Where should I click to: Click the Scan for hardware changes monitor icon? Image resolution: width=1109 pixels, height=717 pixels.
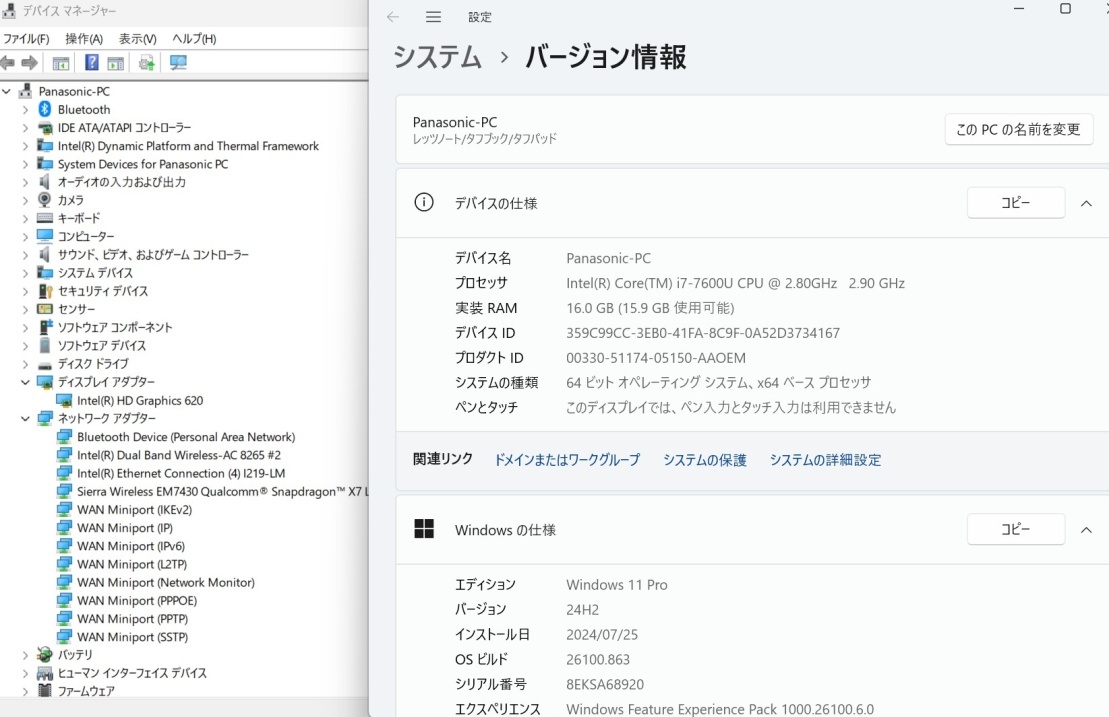pos(178,63)
